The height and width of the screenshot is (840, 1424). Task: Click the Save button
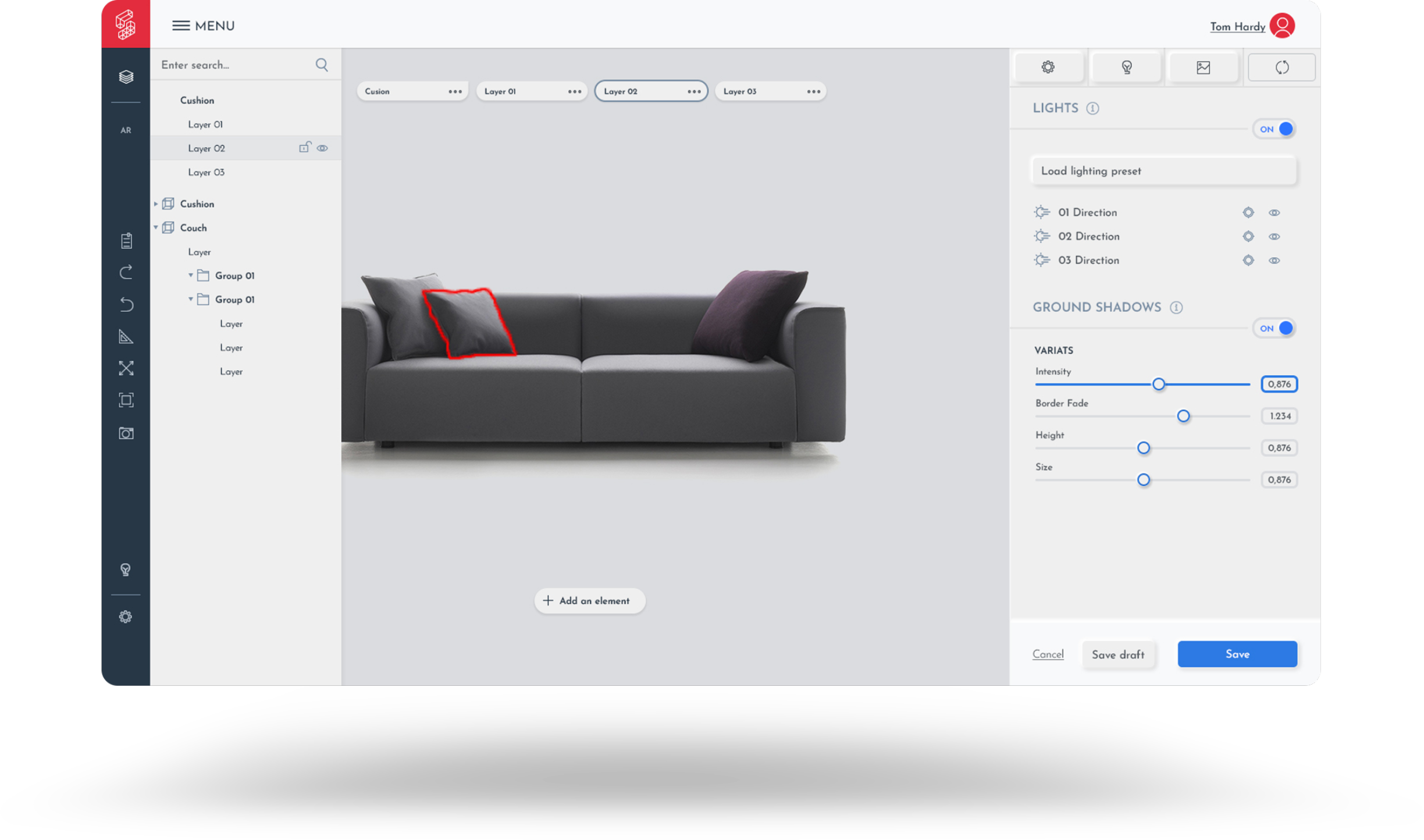[x=1237, y=654]
